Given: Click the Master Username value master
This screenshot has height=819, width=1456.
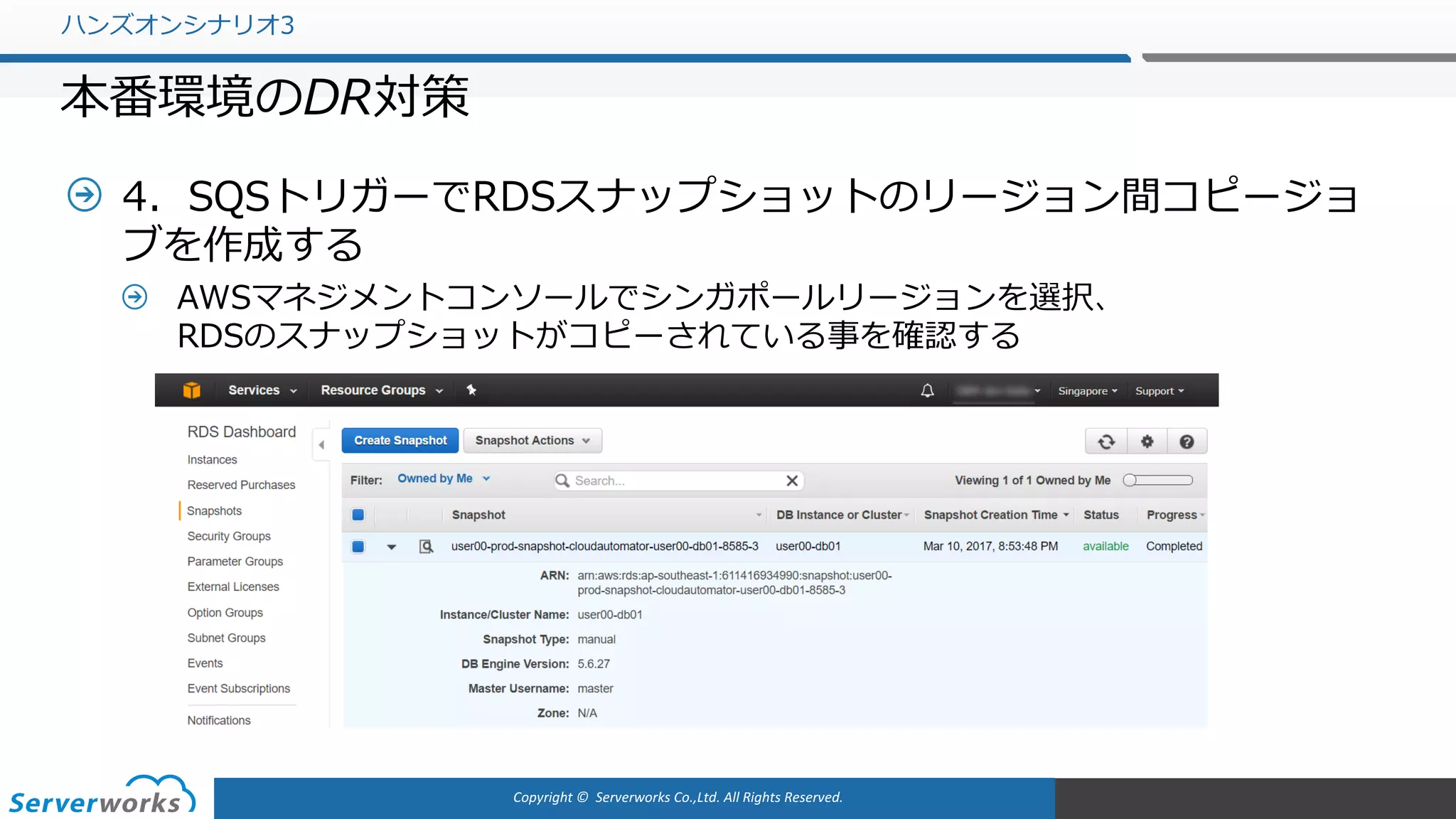Looking at the screenshot, I should tap(595, 689).
